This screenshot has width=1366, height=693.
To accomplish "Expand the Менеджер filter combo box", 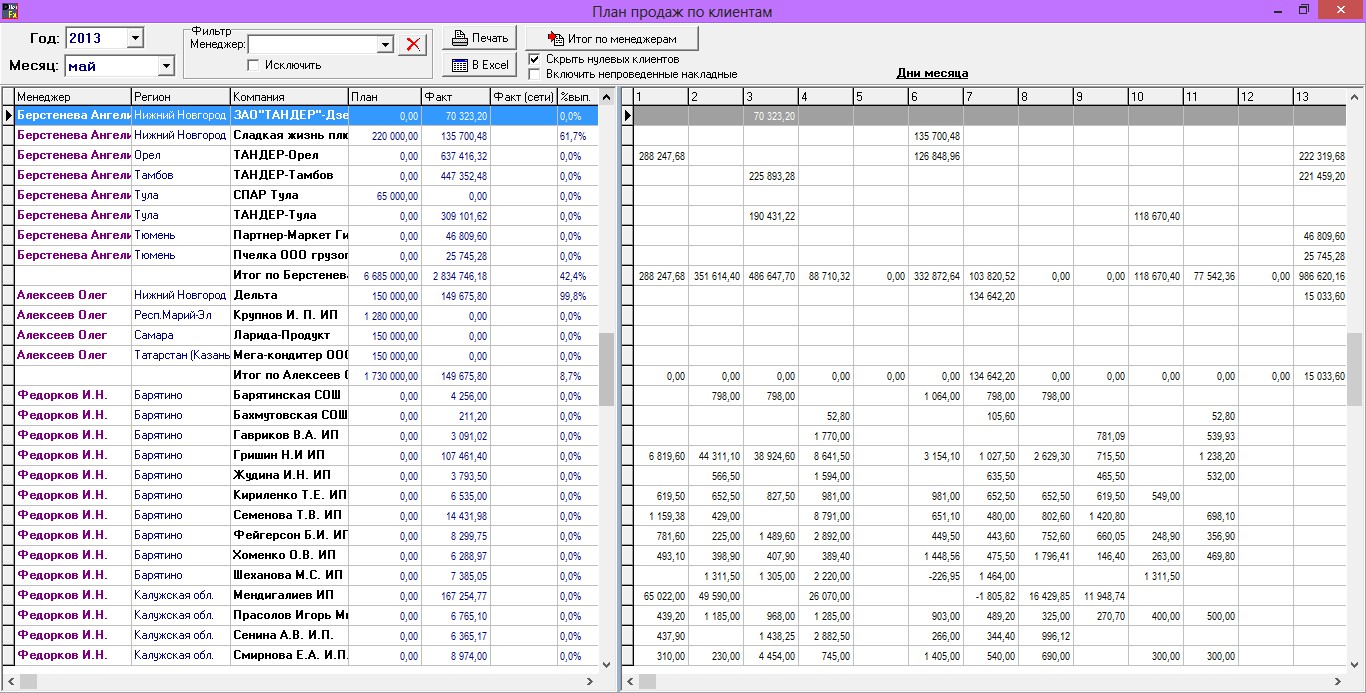I will 385,44.
